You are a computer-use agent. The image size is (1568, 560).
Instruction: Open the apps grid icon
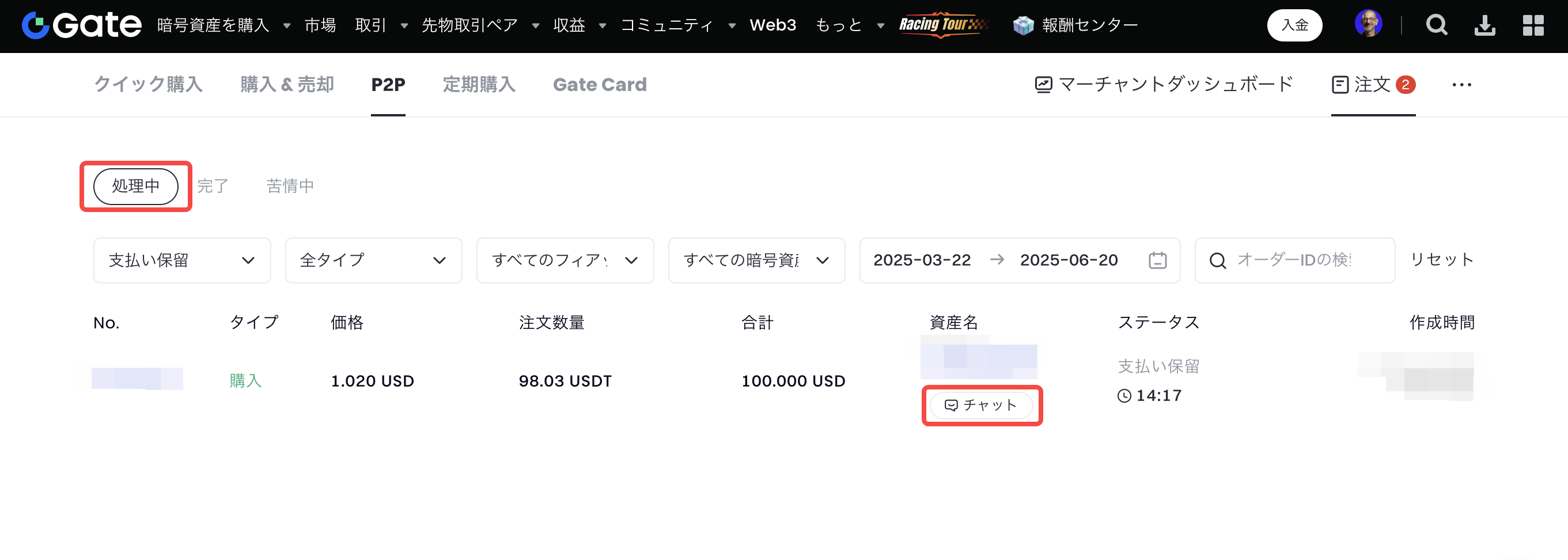(1533, 25)
